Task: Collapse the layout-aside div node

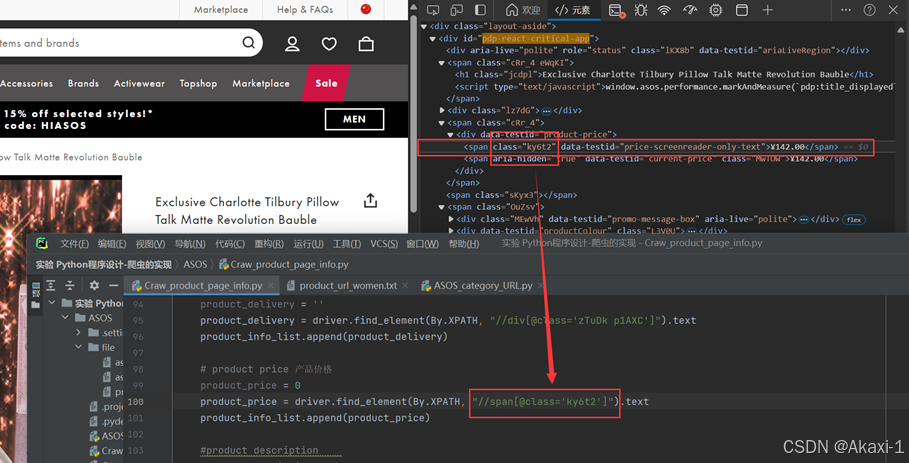Action: [424, 27]
